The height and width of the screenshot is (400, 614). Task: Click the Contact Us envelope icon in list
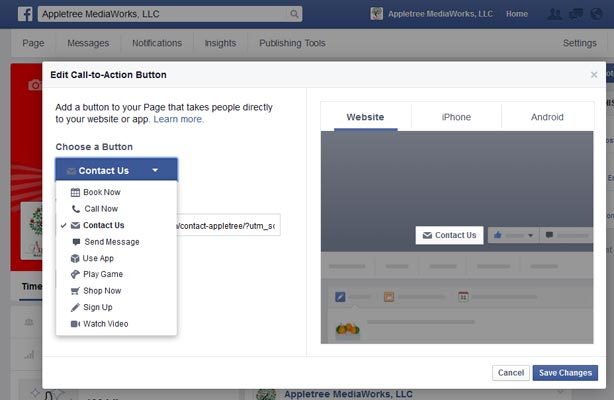[x=75, y=225]
